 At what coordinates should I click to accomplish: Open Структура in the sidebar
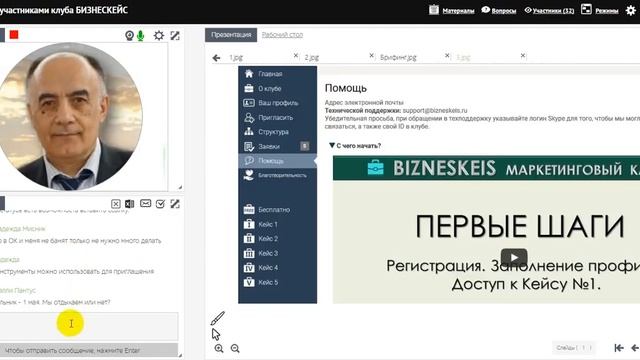point(278,132)
